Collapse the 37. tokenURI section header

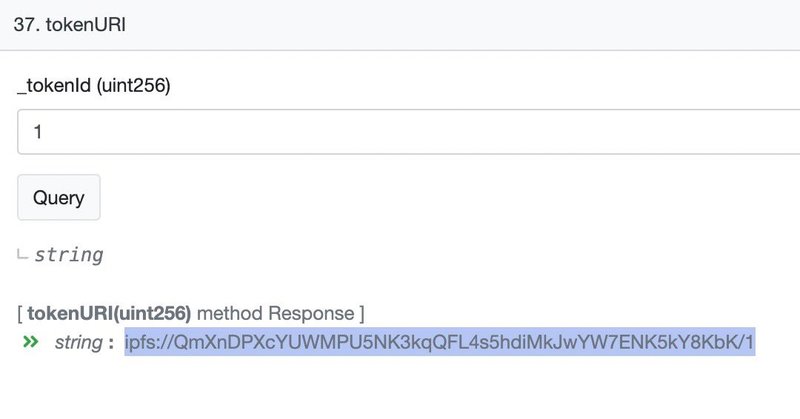(400, 25)
